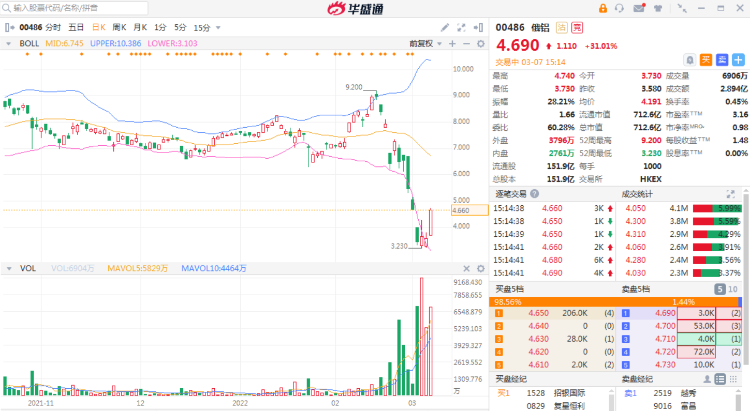
Task: Select 5-level order book depth toggle
Action: 719,289
